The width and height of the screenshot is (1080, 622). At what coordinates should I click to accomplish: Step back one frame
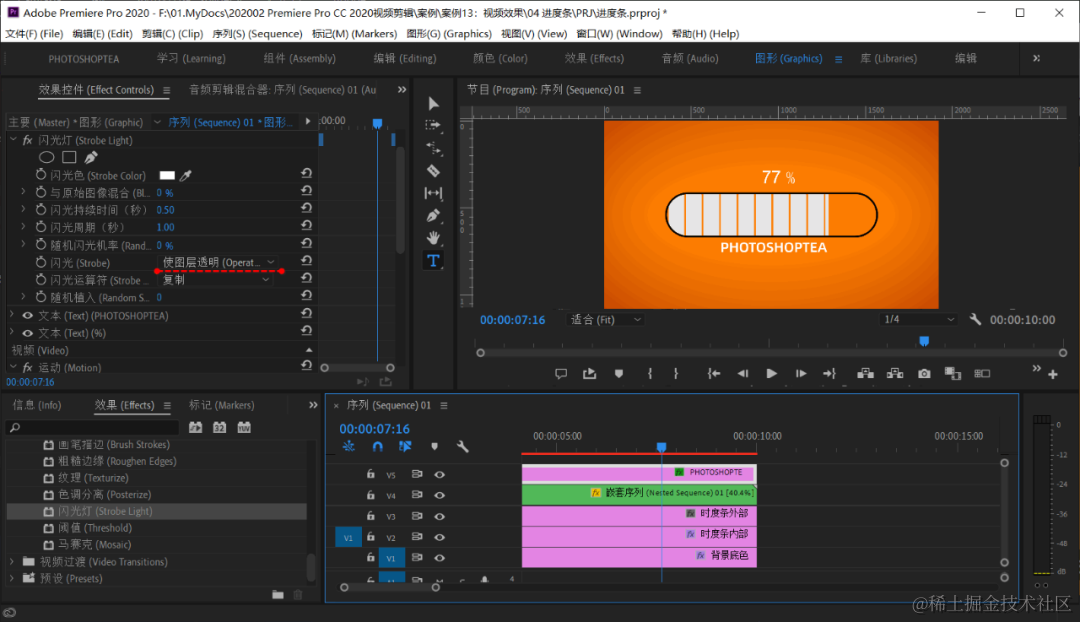(742, 374)
